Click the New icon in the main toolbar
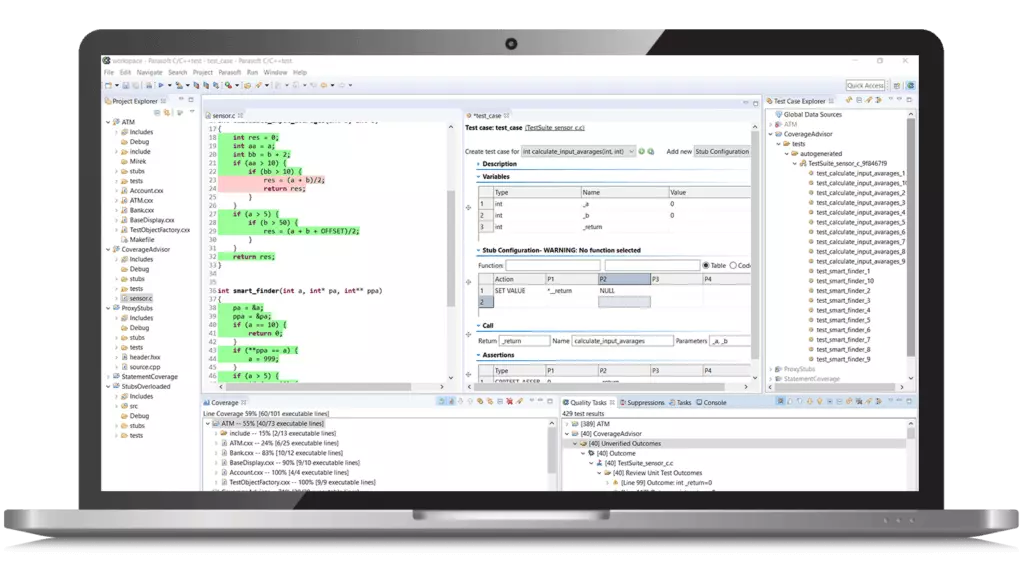The width and height of the screenshot is (1024, 575). coord(109,86)
